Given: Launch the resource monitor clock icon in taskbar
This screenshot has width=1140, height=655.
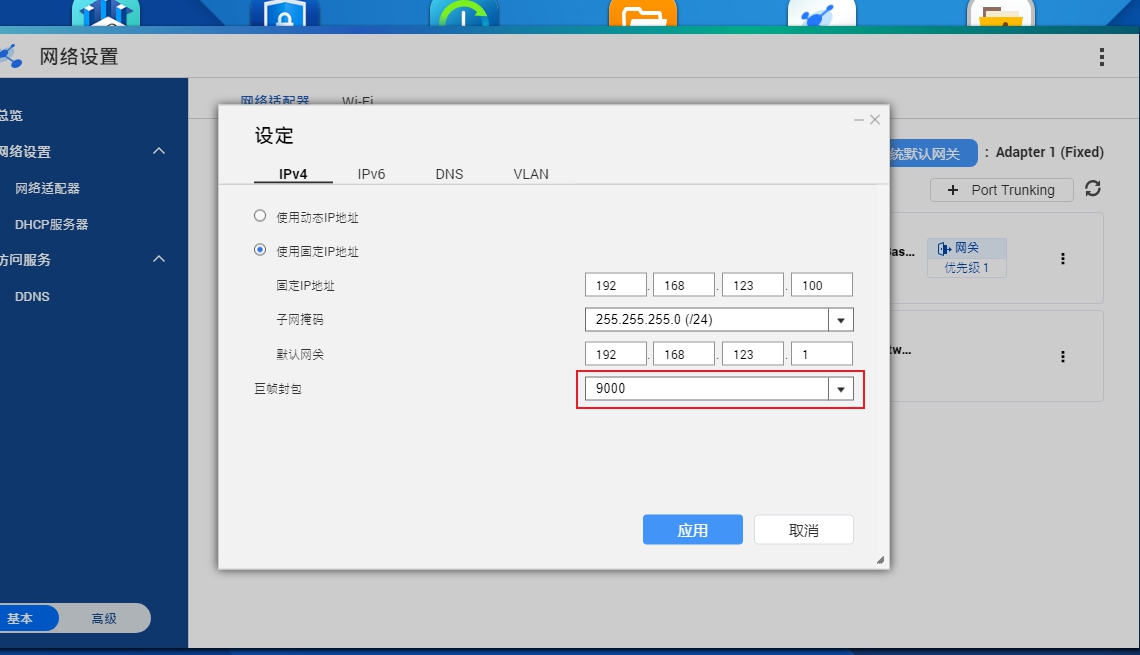Looking at the screenshot, I should [x=464, y=15].
